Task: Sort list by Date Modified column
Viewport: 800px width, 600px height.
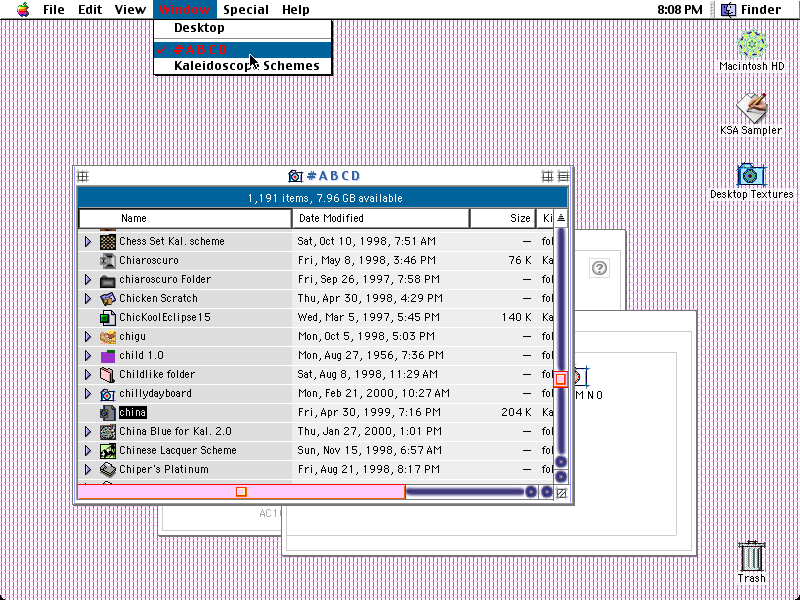Action: [x=381, y=218]
